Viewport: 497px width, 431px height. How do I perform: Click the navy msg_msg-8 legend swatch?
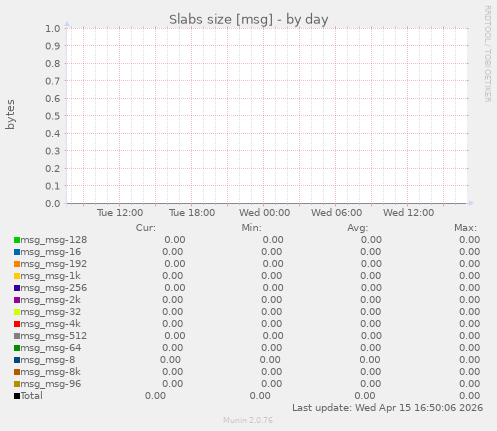point(17,360)
